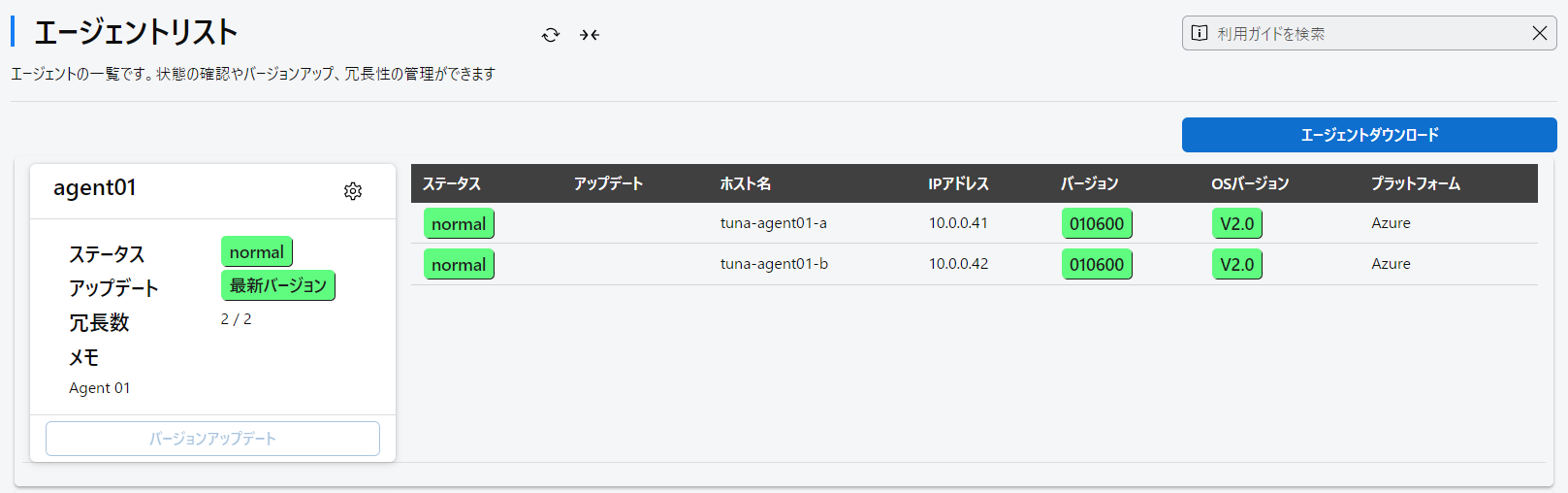The height and width of the screenshot is (493, 1568).
Task: Select the tuna-agent01-b host row
Action: point(975,264)
